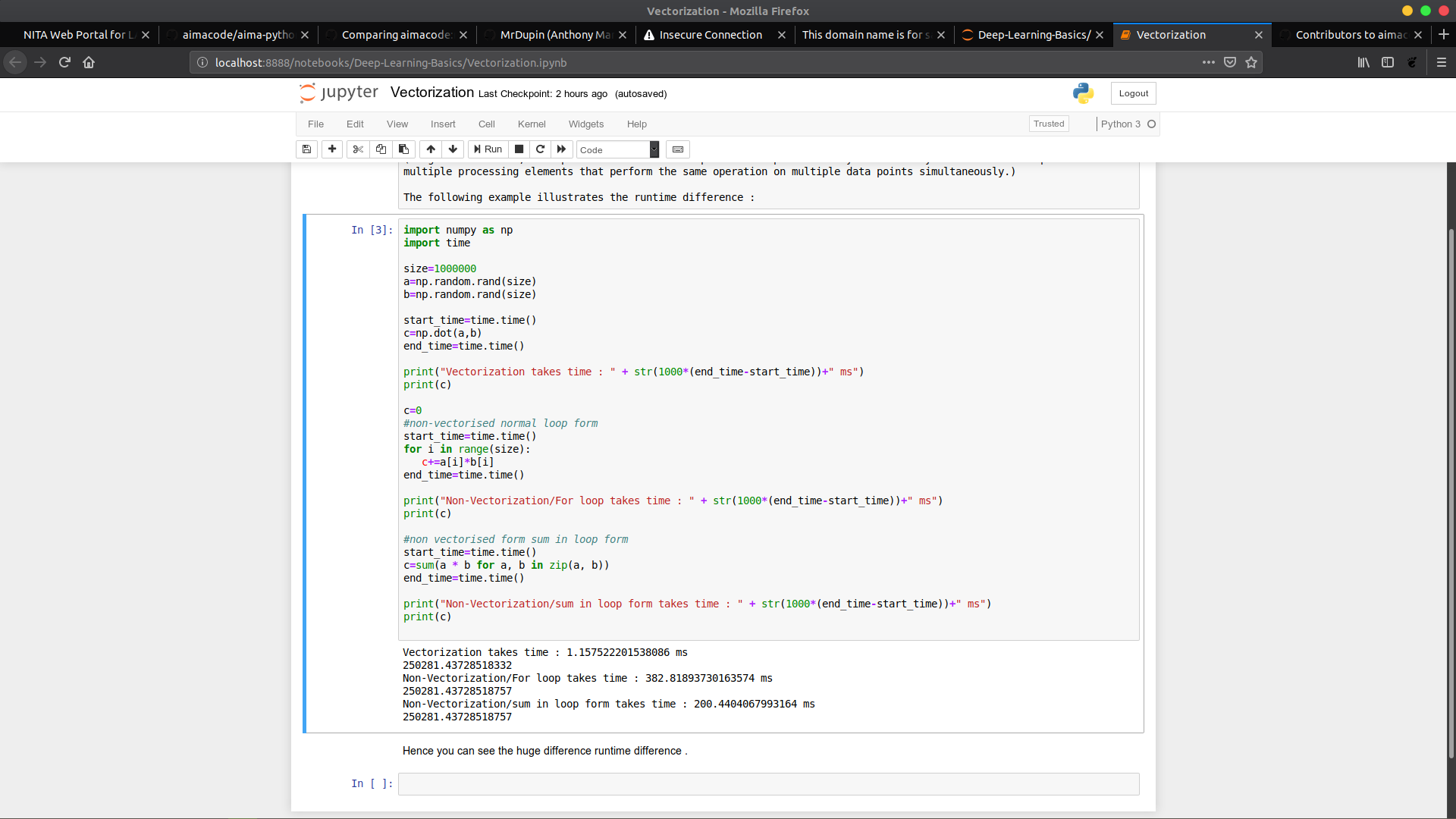The width and height of the screenshot is (1456, 819).
Task: Switch to aimacode/aima-python tab
Action: 238,35
